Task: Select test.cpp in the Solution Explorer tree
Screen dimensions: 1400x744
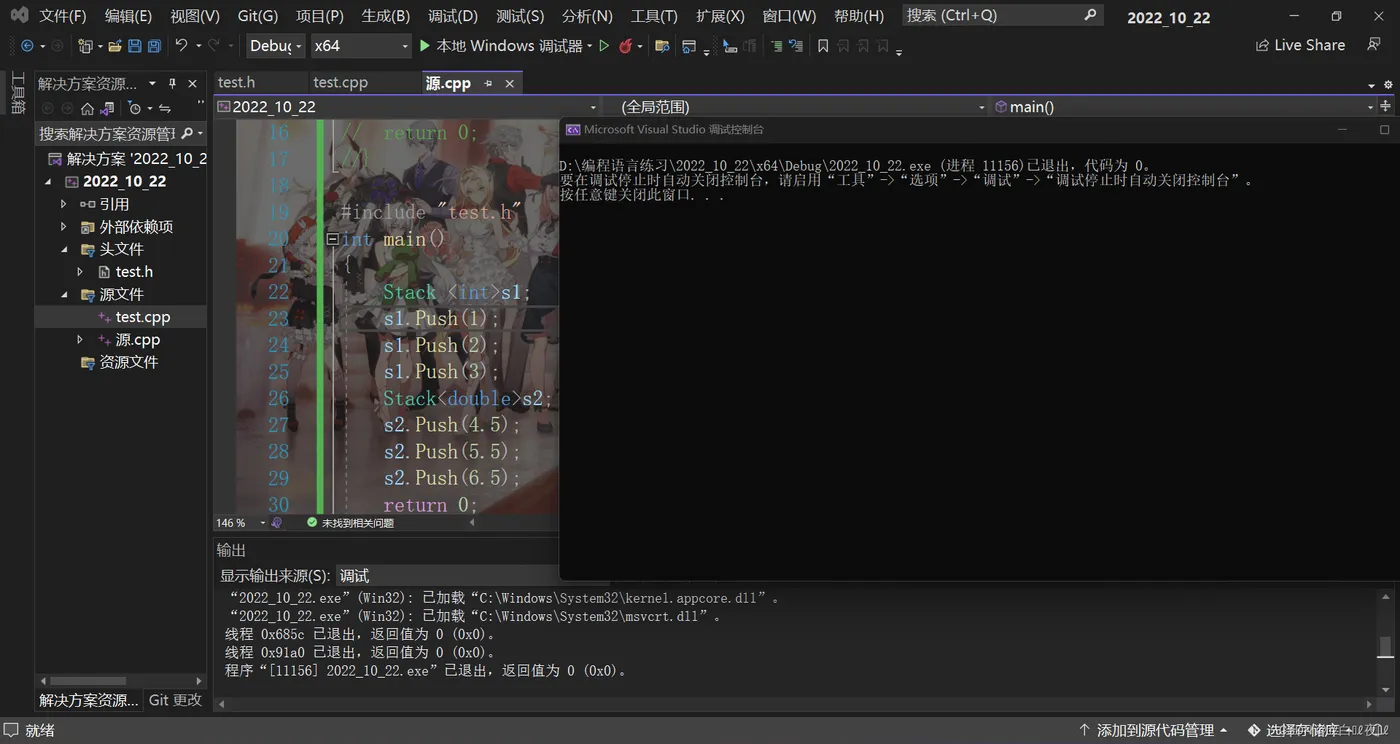Action: point(143,317)
